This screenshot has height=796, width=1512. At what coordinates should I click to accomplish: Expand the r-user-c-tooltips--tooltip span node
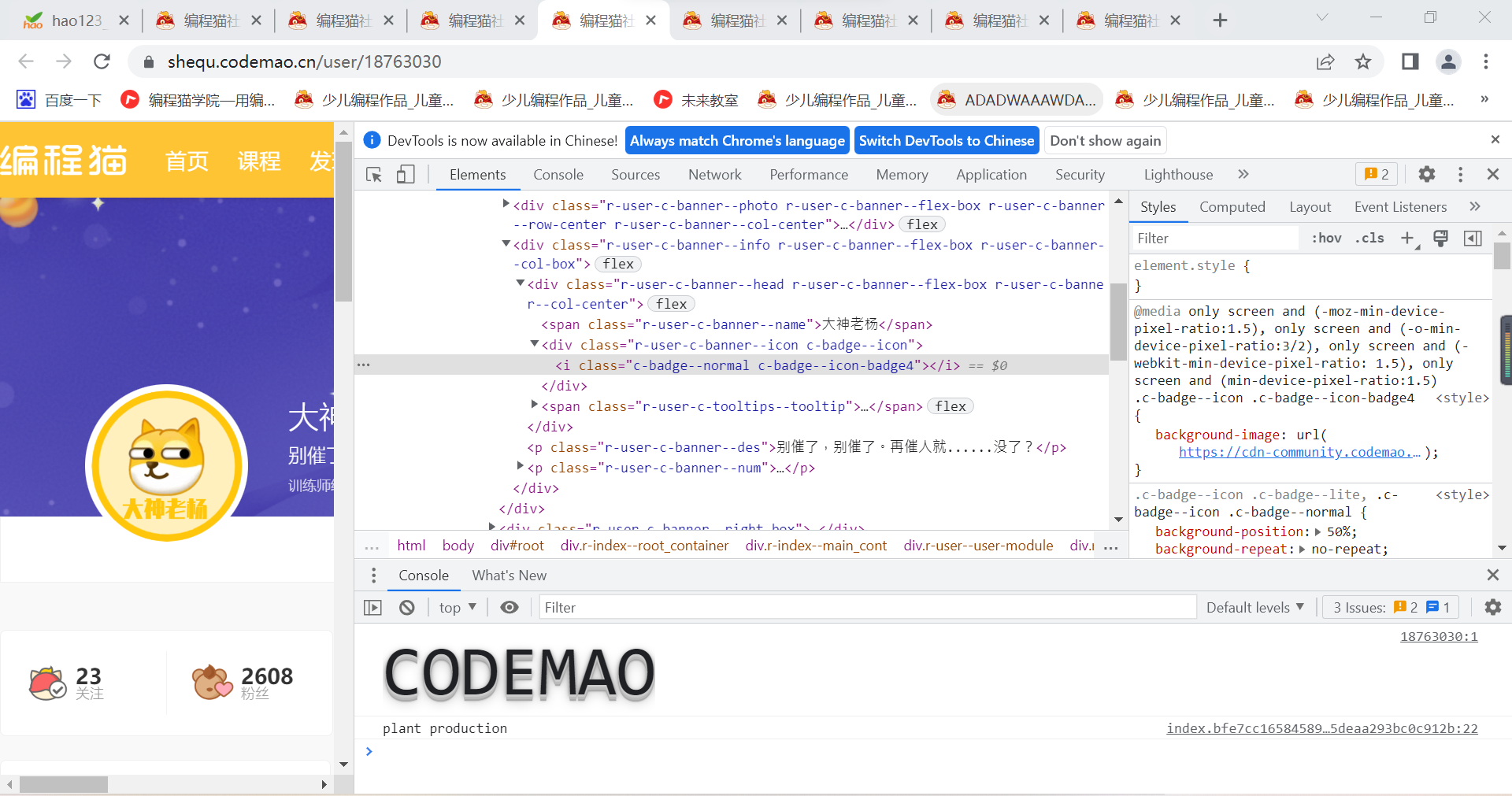(x=534, y=405)
